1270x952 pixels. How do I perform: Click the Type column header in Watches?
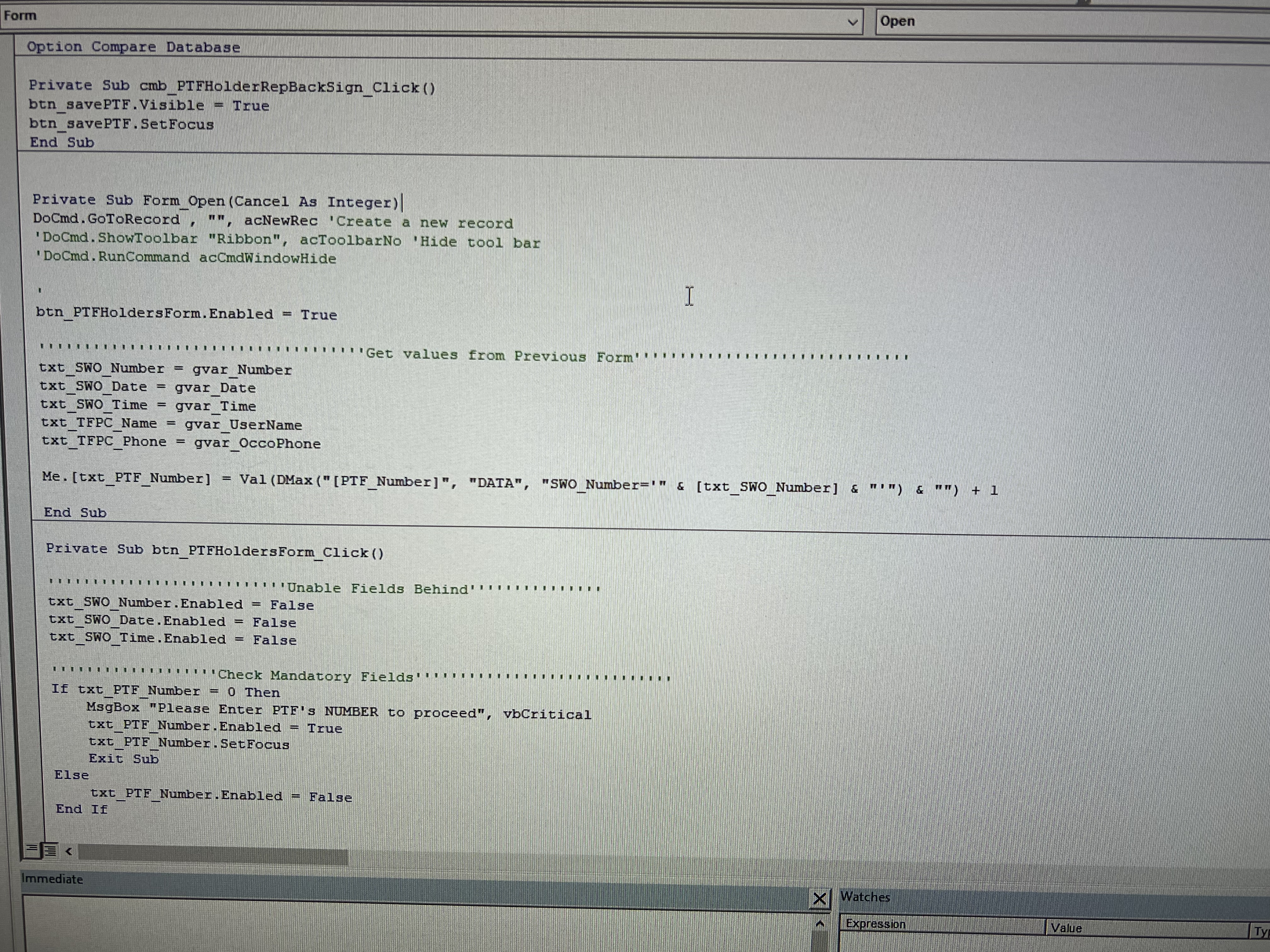coord(1260,931)
